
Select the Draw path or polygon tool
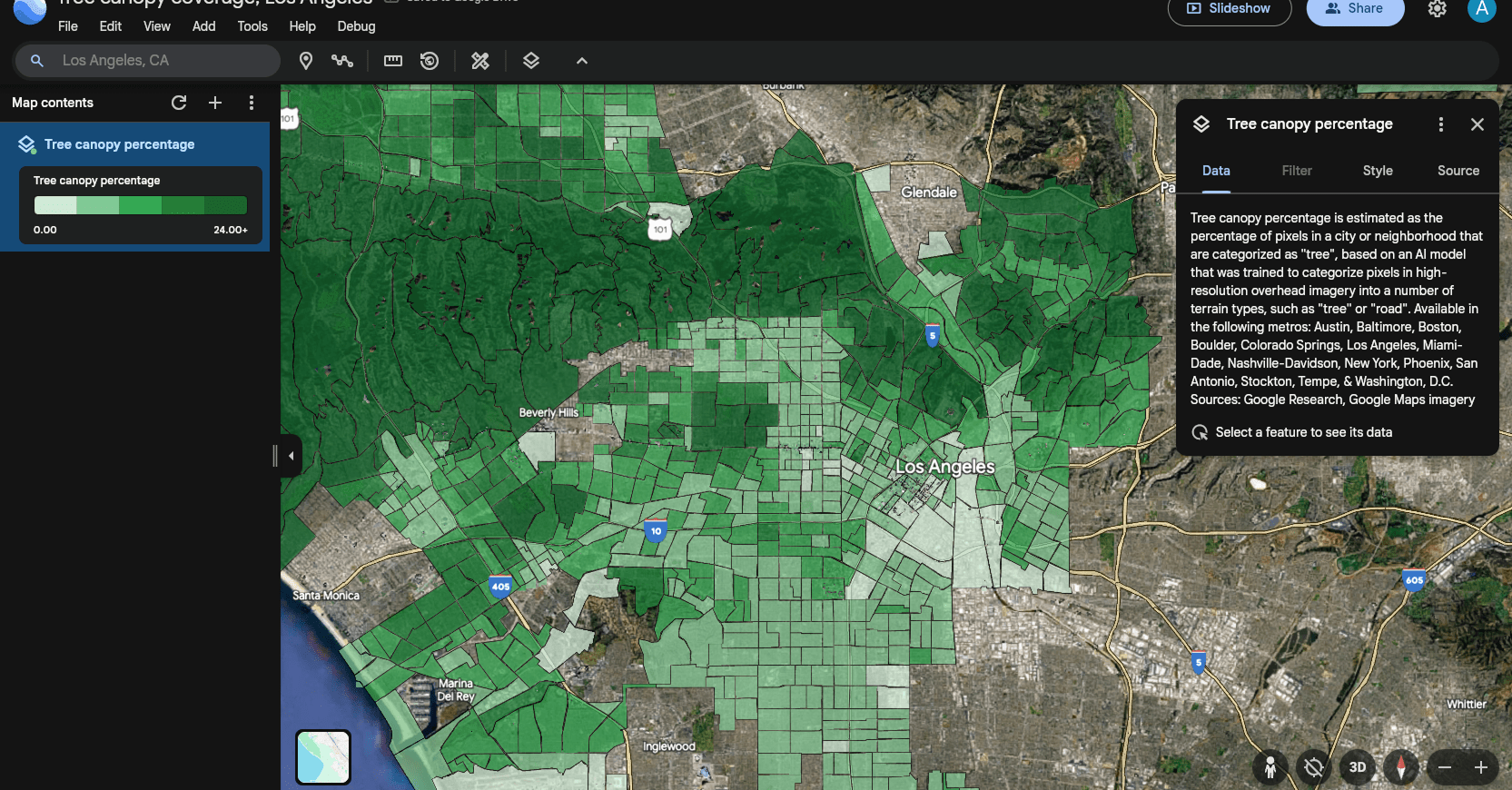342,61
